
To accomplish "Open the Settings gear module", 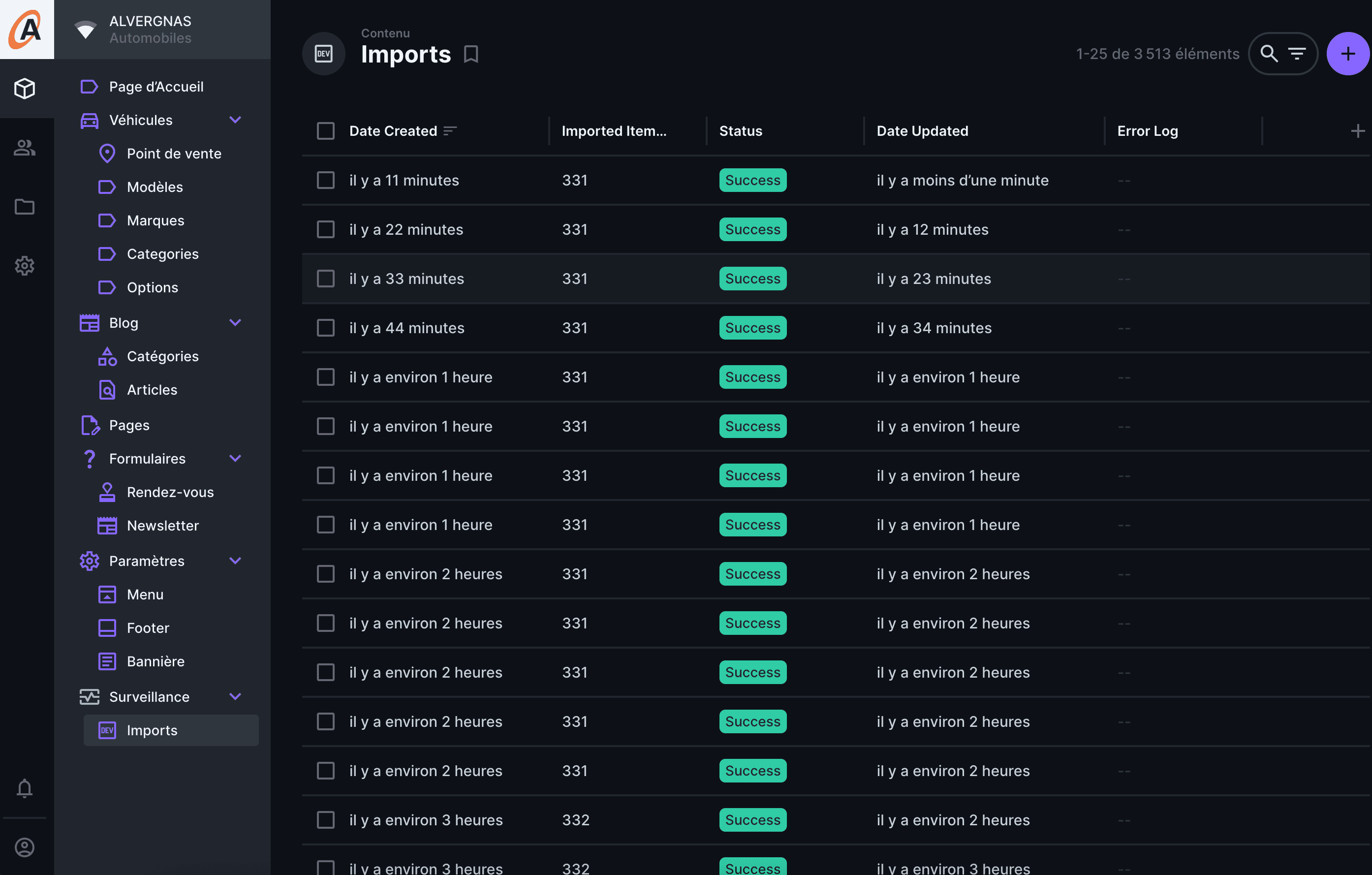I will [x=25, y=265].
